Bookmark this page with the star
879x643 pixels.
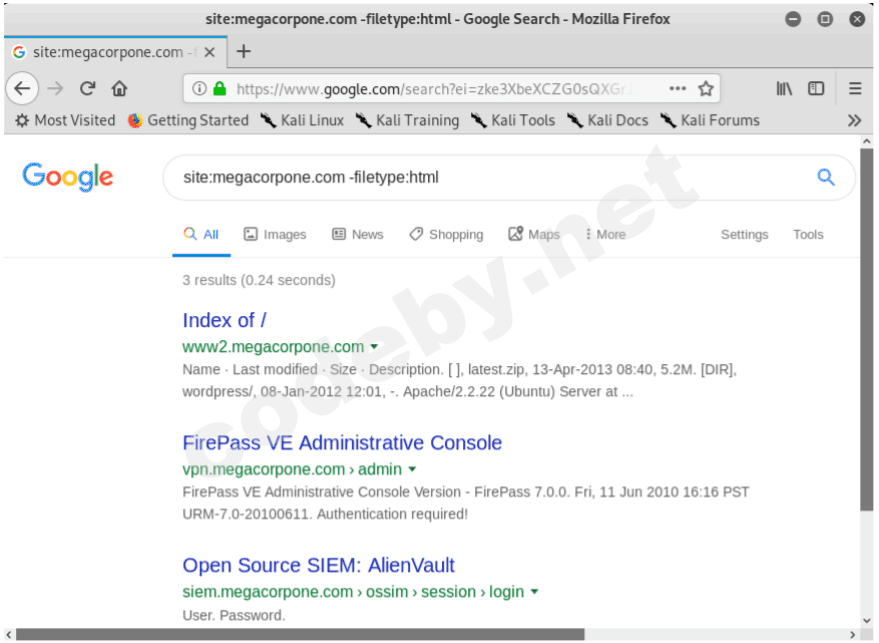pyautogui.click(x=706, y=89)
